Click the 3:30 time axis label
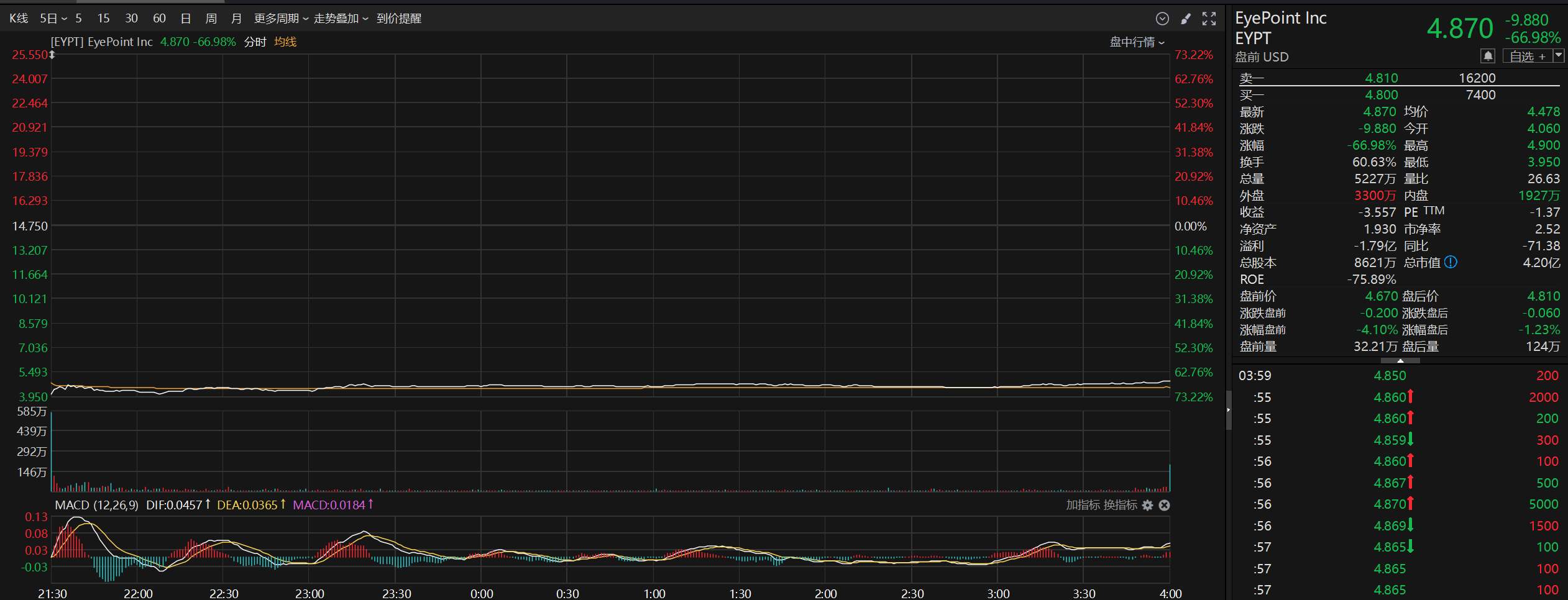 tap(1084, 594)
